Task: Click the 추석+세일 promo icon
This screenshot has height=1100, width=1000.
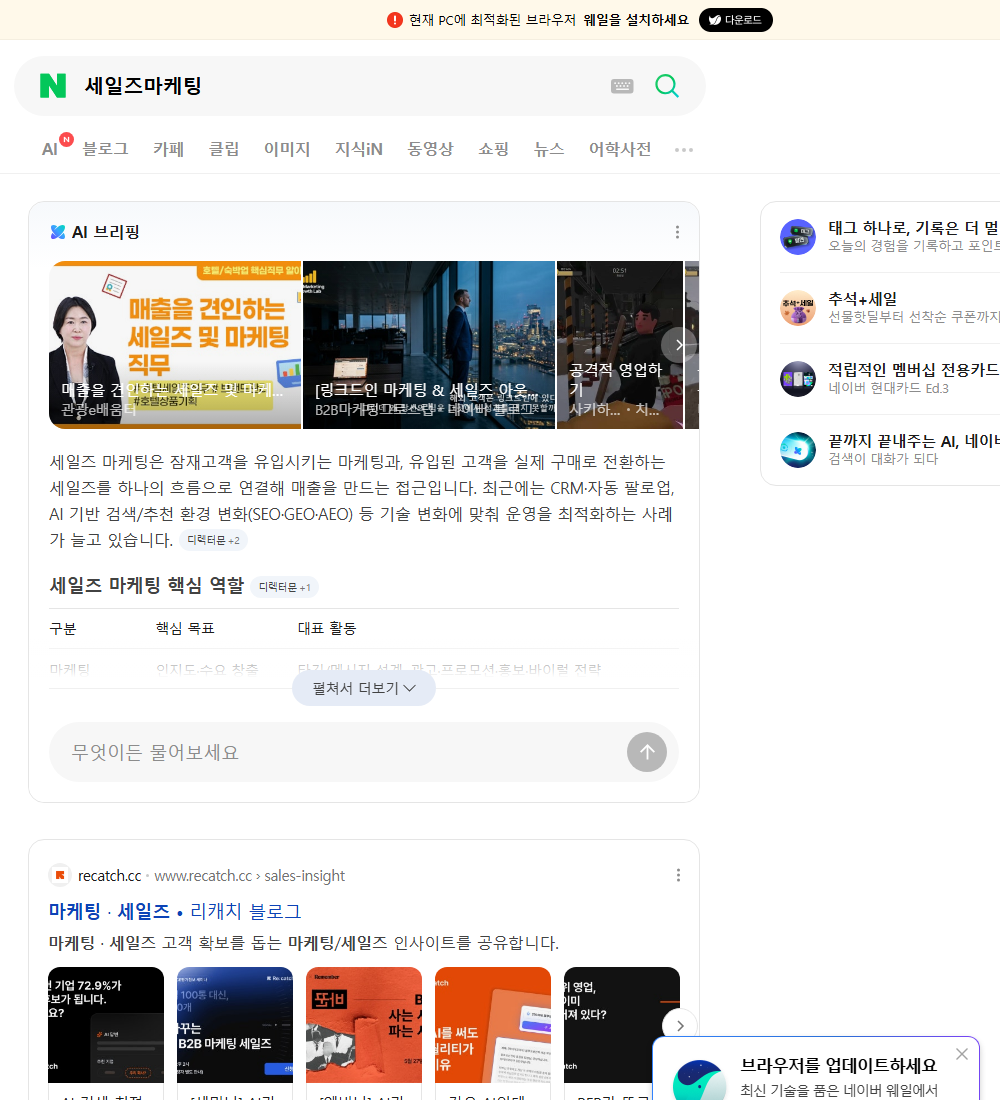Action: [798, 307]
